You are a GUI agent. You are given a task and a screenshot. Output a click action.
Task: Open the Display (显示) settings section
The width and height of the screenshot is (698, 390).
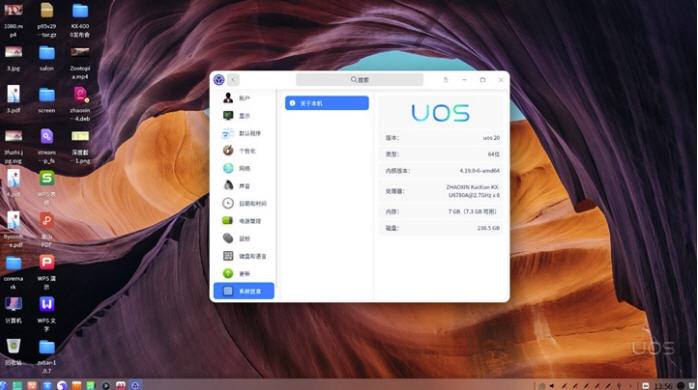(x=244, y=116)
